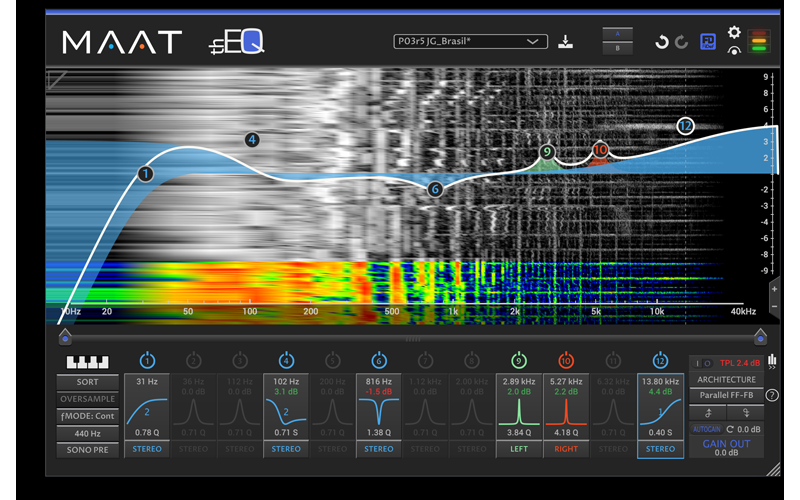800x500 pixels.
Task: Click the minus zoom icon on right edge
Action: [774, 306]
